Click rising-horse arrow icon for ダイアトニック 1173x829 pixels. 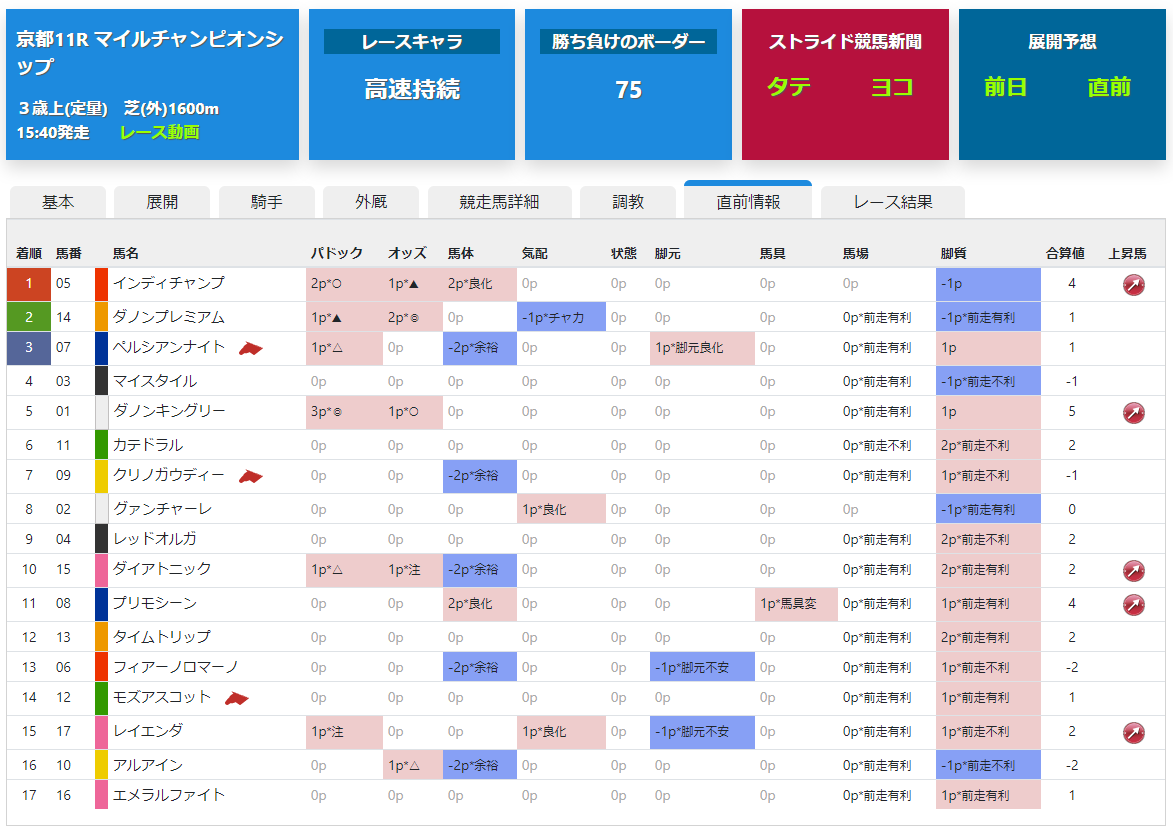(1133, 571)
